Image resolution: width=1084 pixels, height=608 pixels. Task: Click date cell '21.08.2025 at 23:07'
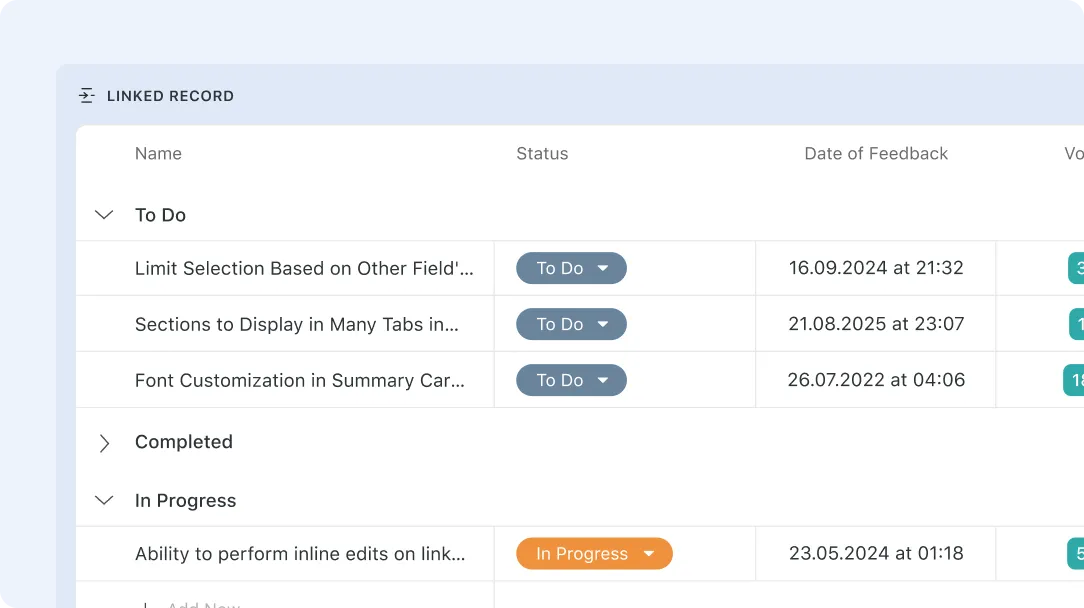coord(876,324)
